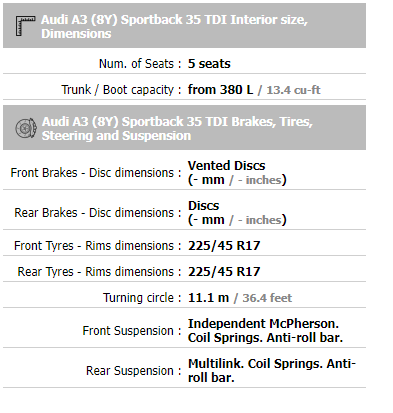
Task: Select the Vented Discs value
Action: (x=227, y=166)
